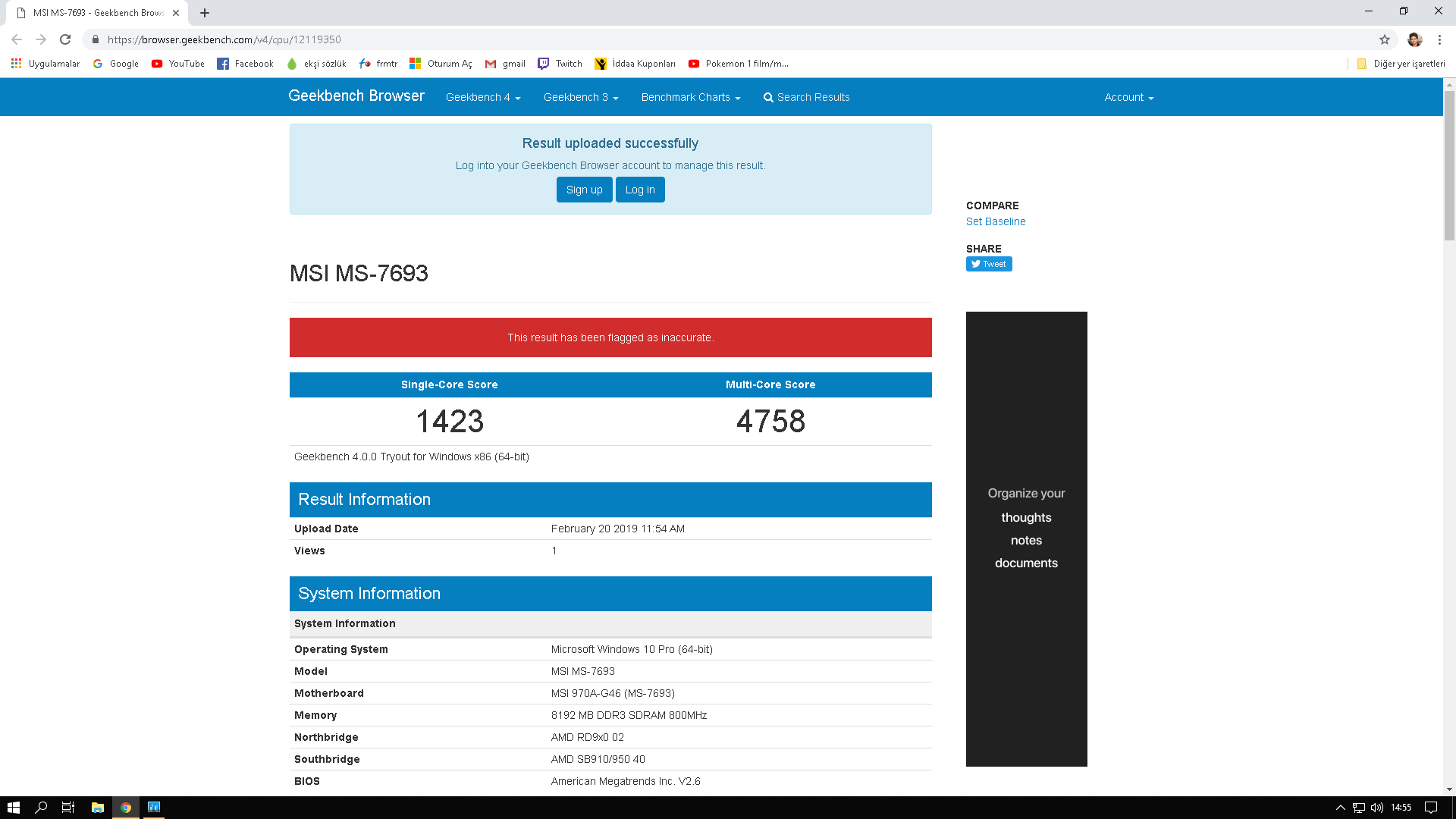Screen dimensions: 1456x819
Task: Open the Account dropdown menu
Action: [1128, 97]
